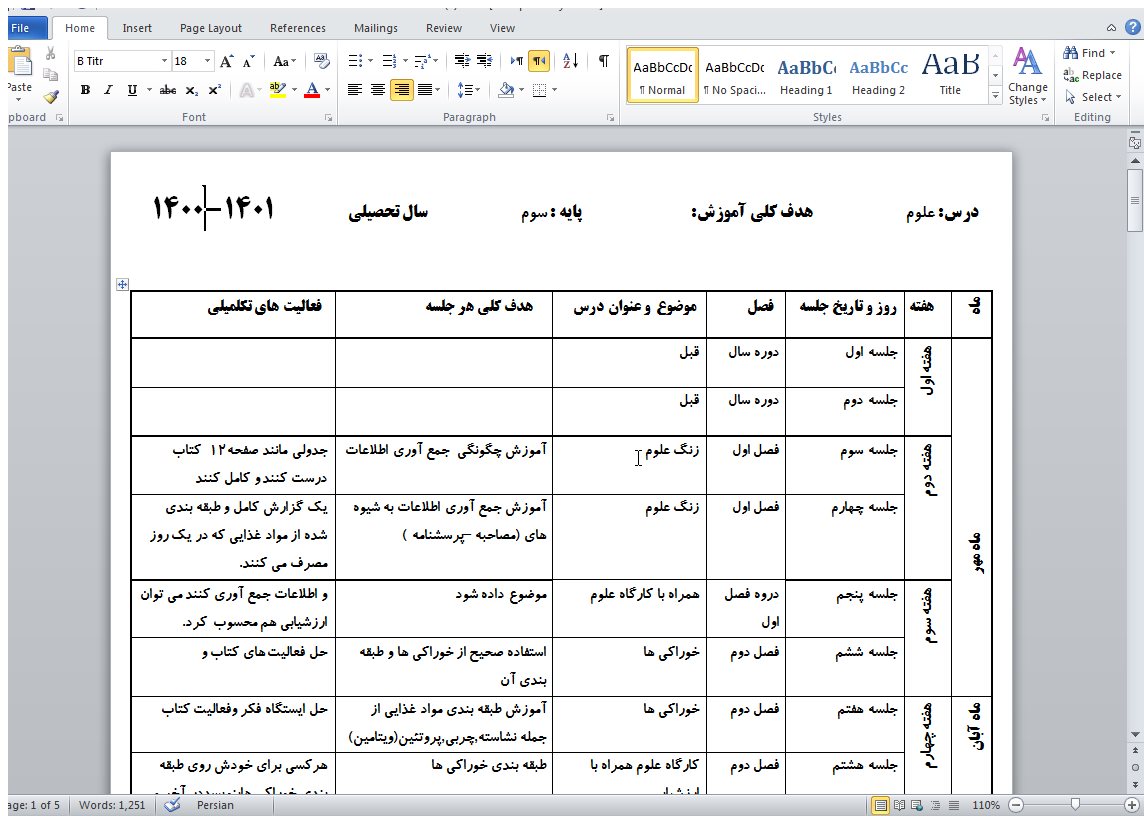The image size is (1144, 816).
Task: Toggle Center alignment
Action: (378, 90)
